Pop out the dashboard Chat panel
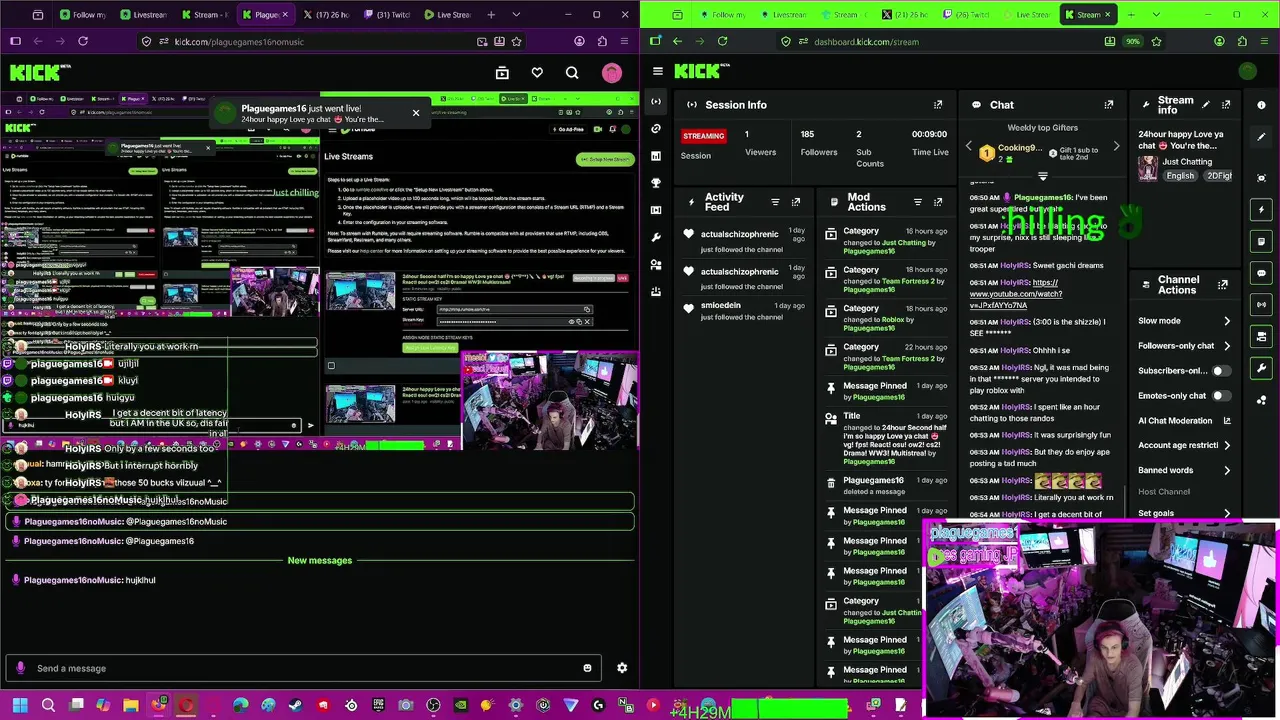 (x=1108, y=104)
